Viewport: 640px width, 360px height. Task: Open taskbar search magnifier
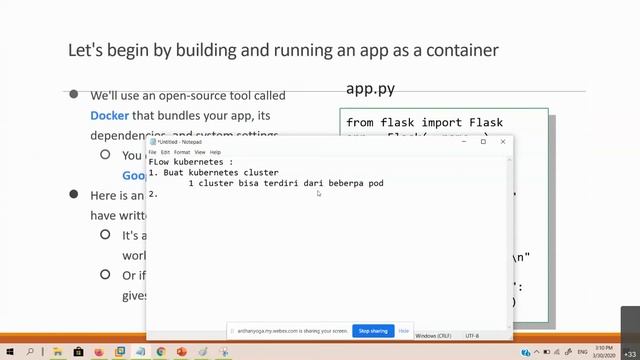click(x=30, y=352)
